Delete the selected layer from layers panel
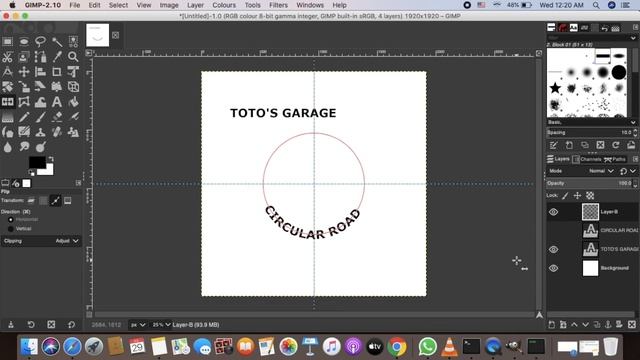Image resolution: width=640 pixels, height=360 pixels. tap(631, 324)
